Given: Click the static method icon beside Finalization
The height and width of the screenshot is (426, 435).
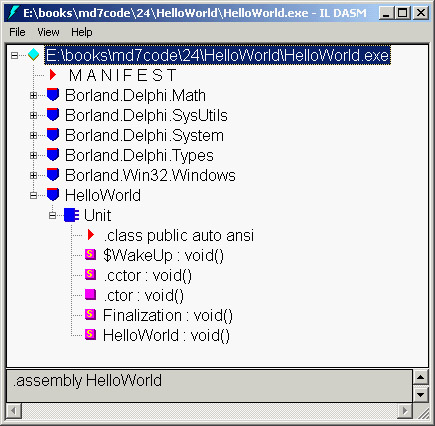Looking at the screenshot, I should tap(90, 315).
